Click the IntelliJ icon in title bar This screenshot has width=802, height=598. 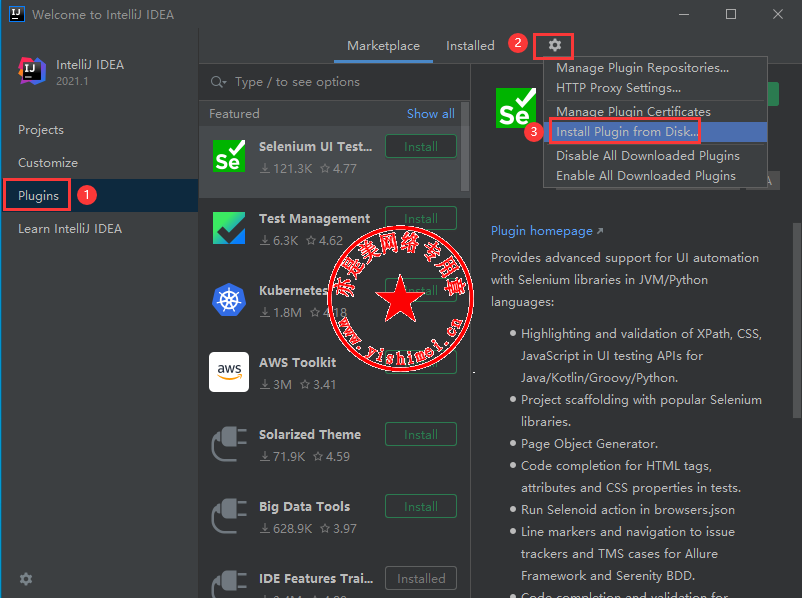pos(16,14)
